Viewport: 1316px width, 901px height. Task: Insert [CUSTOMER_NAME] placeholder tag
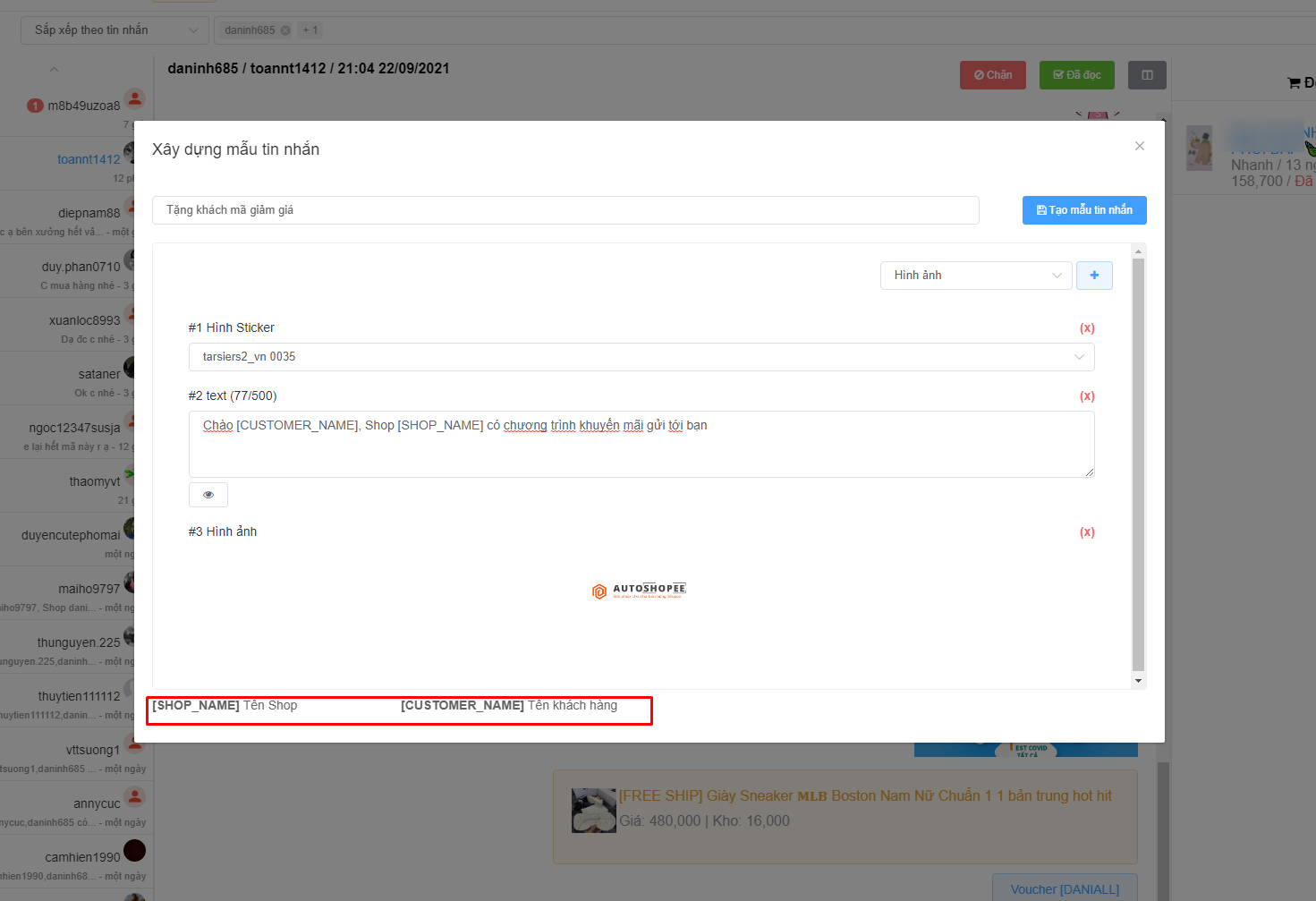click(x=463, y=705)
